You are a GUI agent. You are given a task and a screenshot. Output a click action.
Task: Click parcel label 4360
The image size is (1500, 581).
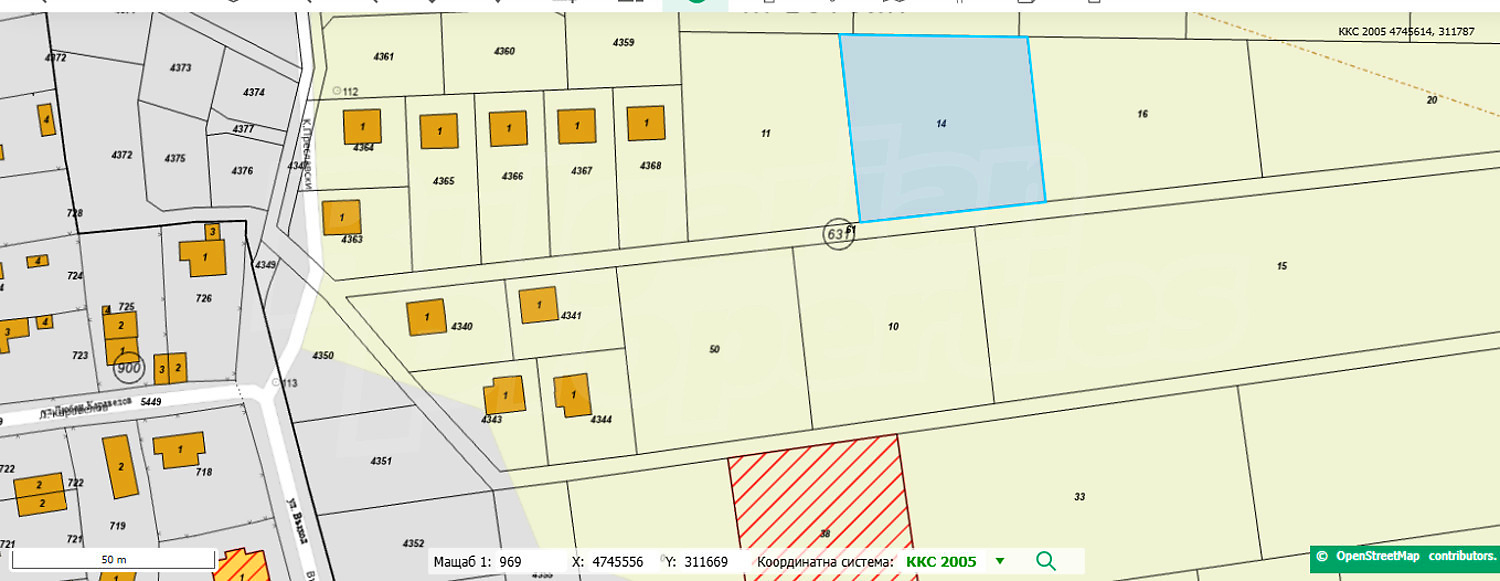pyautogui.click(x=504, y=50)
